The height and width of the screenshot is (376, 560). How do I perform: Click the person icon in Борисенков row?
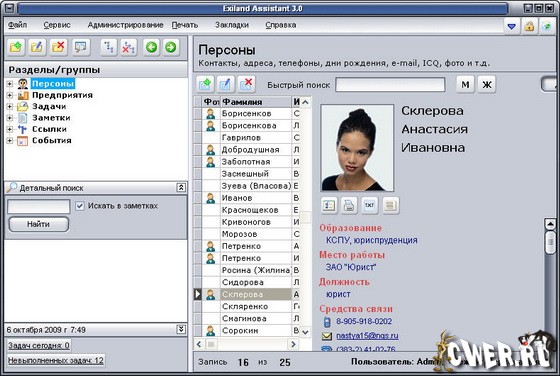(x=211, y=114)
